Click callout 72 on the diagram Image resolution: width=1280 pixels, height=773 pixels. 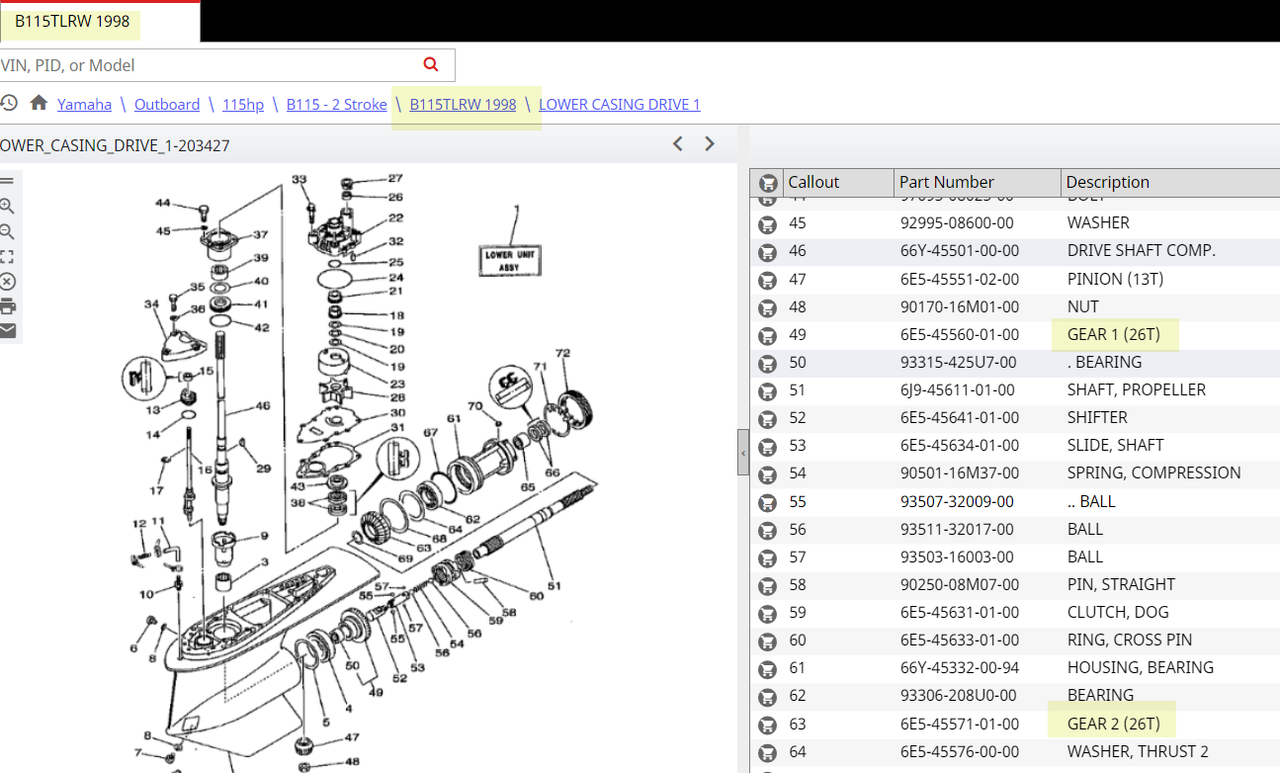563,353
